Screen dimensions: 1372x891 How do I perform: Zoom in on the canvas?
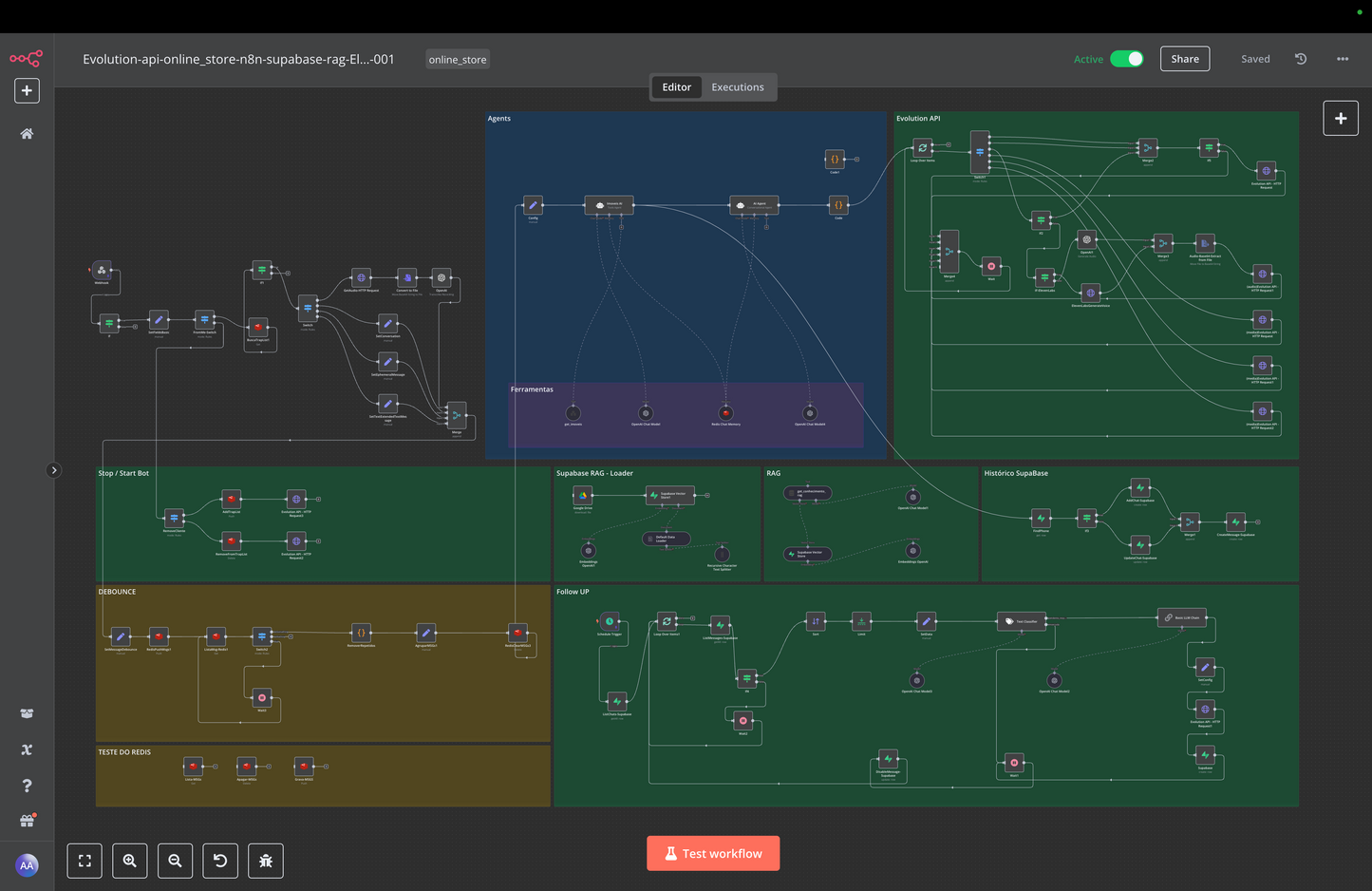click(x=130, y=861)
